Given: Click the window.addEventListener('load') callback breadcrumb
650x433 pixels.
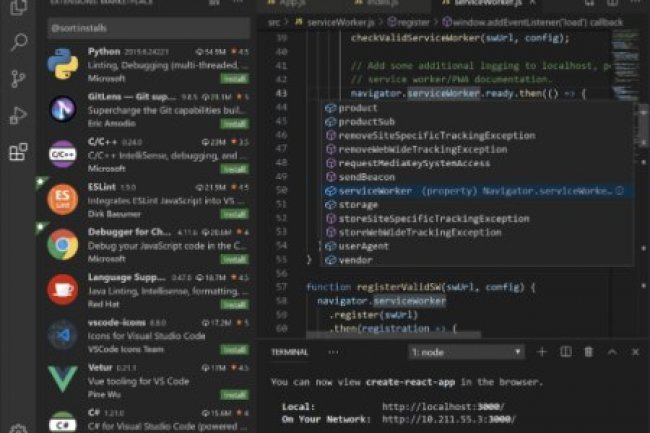Looking at the screenshot, I should (x=533, y=22).
